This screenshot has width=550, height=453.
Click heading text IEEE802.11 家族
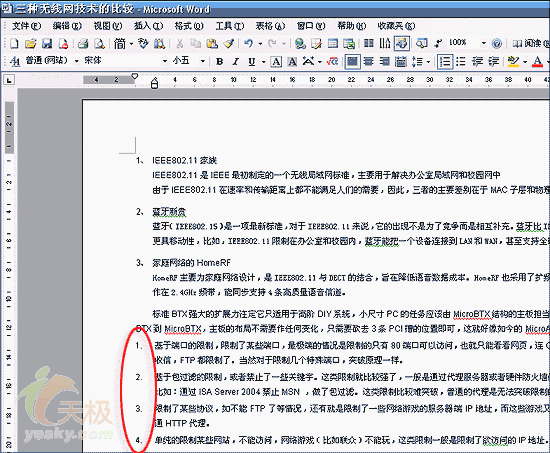(x=185, y=161)
